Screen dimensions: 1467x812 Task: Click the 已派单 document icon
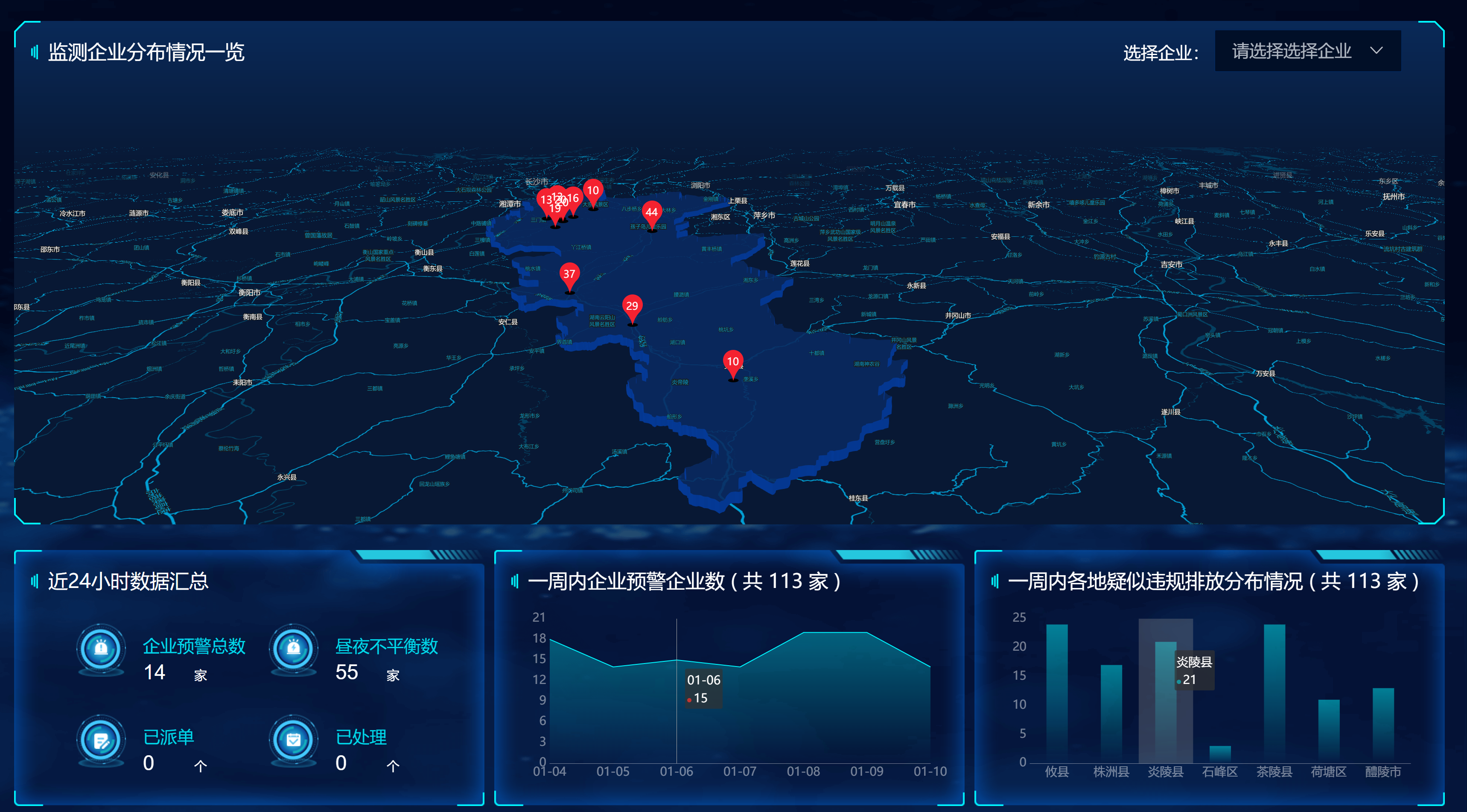(101, 740)
